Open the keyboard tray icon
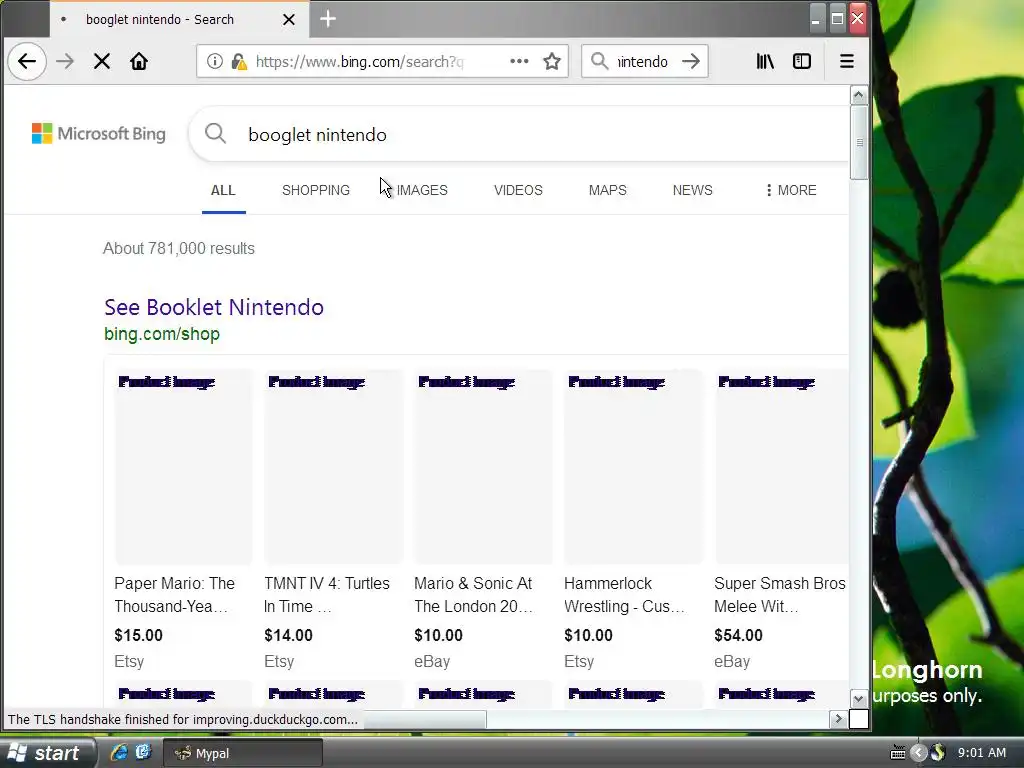 point(898,753)
